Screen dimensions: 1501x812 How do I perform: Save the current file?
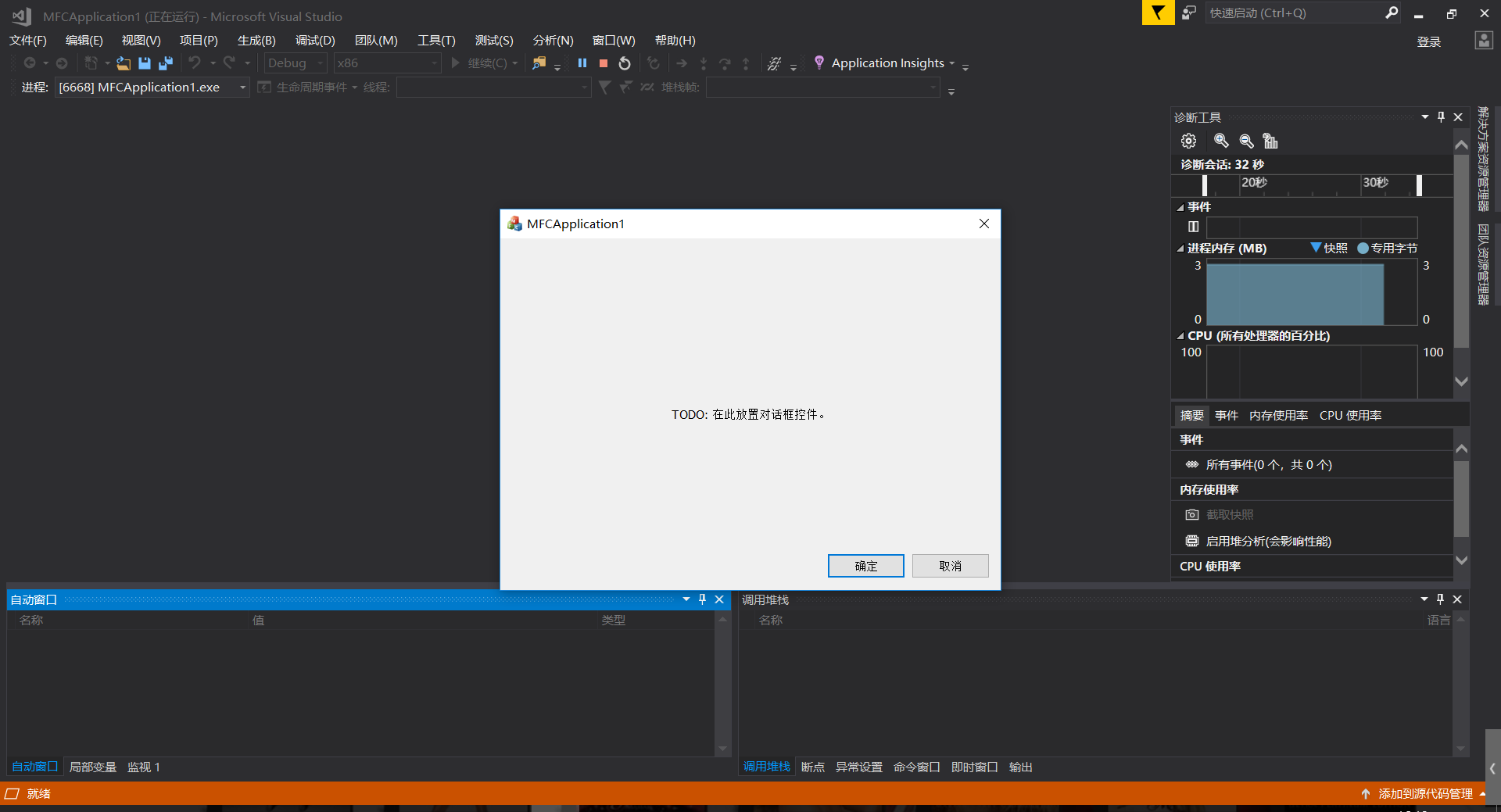click(145, 63)
